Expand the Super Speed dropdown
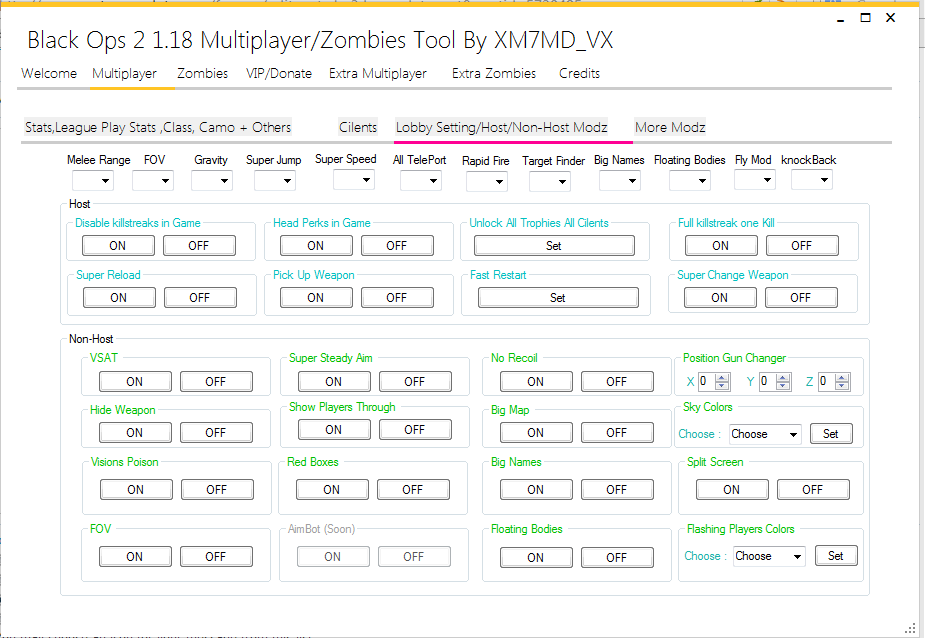925x638 pixels. click(354, 179)
